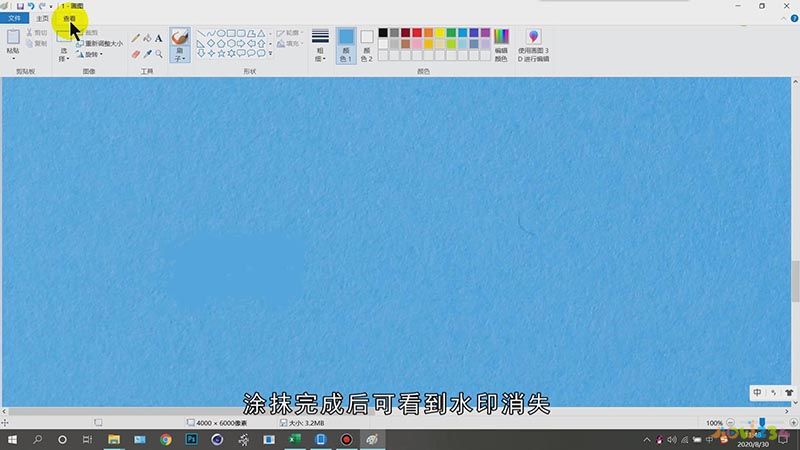Open the Edit colors dialog
800x450 pixels.
tap(501, 45)
